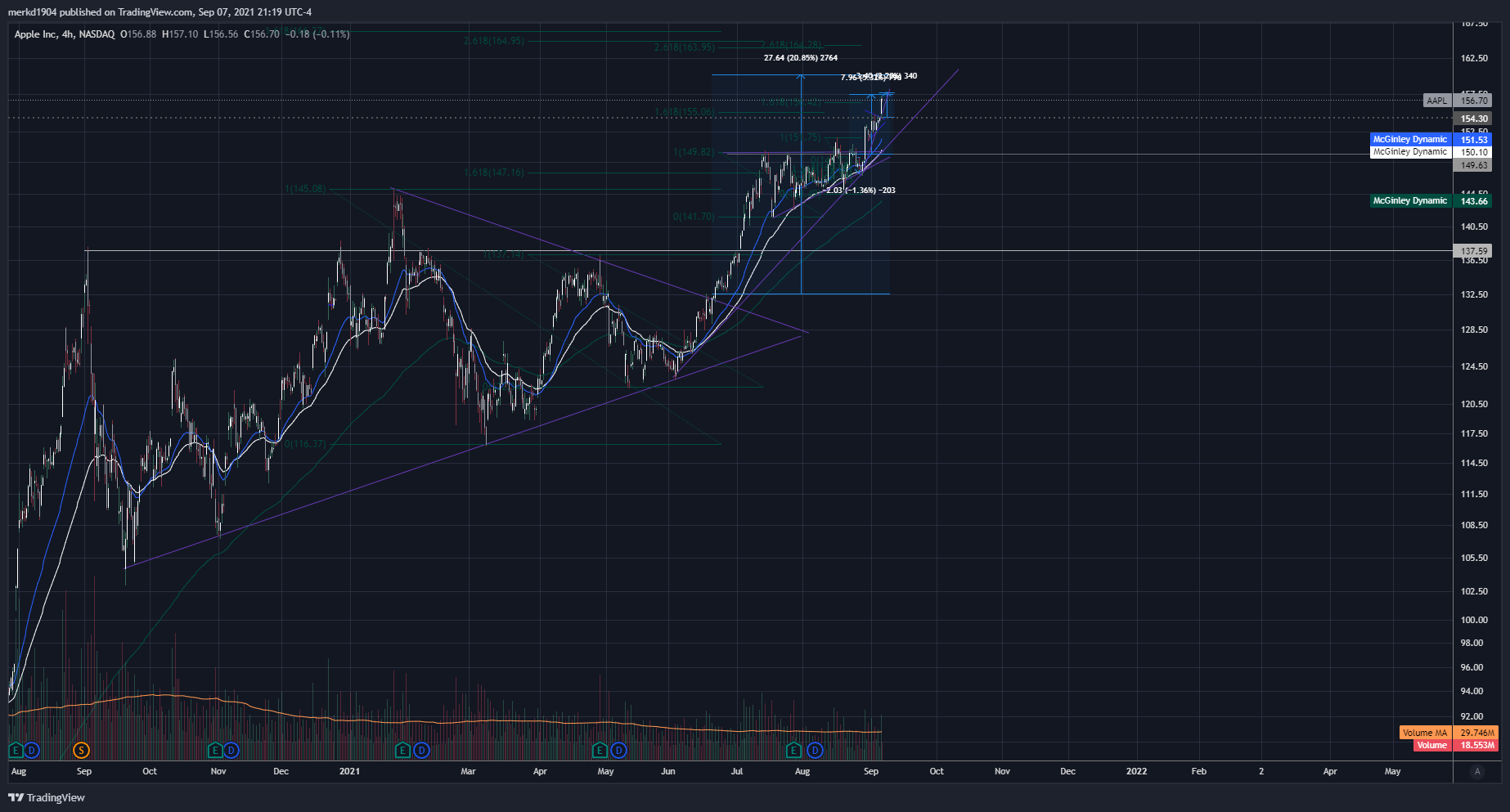The width and height of the screenshot is (1510, 812).
Task: Click the 1.618(147.16) Fibonacci label
Action: (494, 173)
